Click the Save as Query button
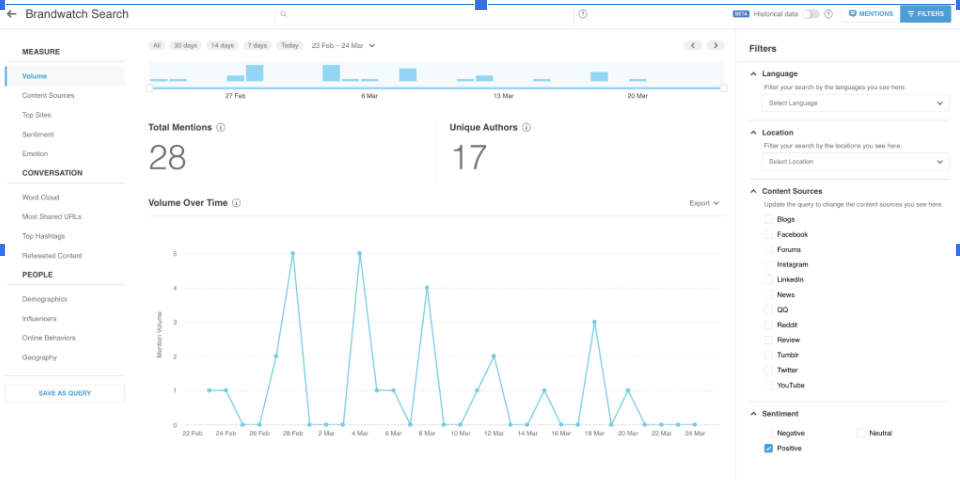This screenshot has width=960, height=480. 65,393
